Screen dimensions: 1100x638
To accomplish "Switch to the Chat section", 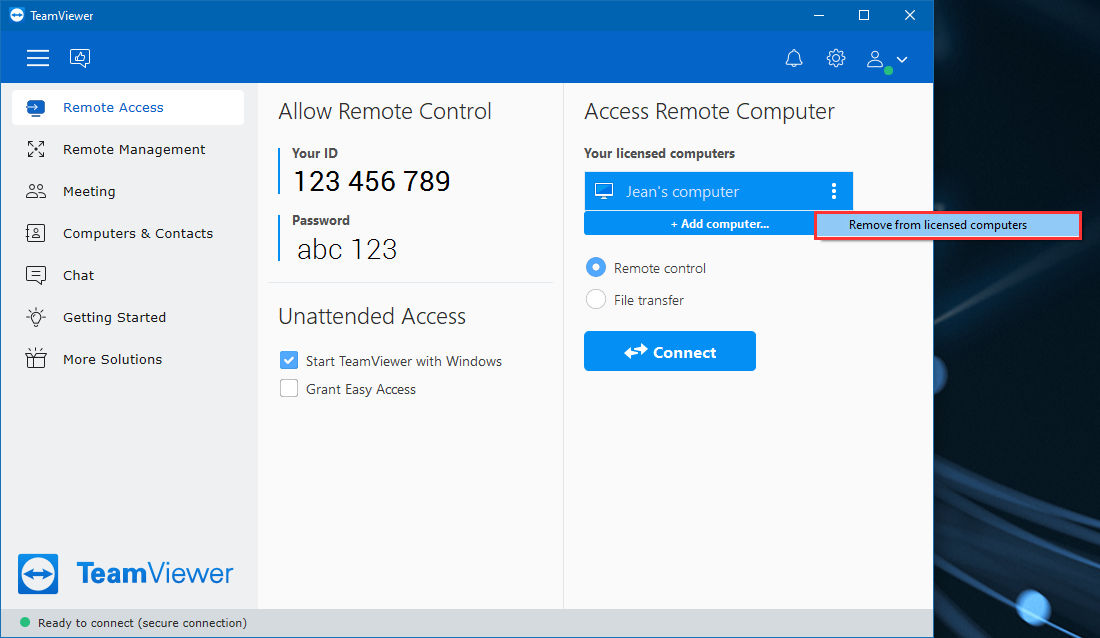I will click(79, 276).
